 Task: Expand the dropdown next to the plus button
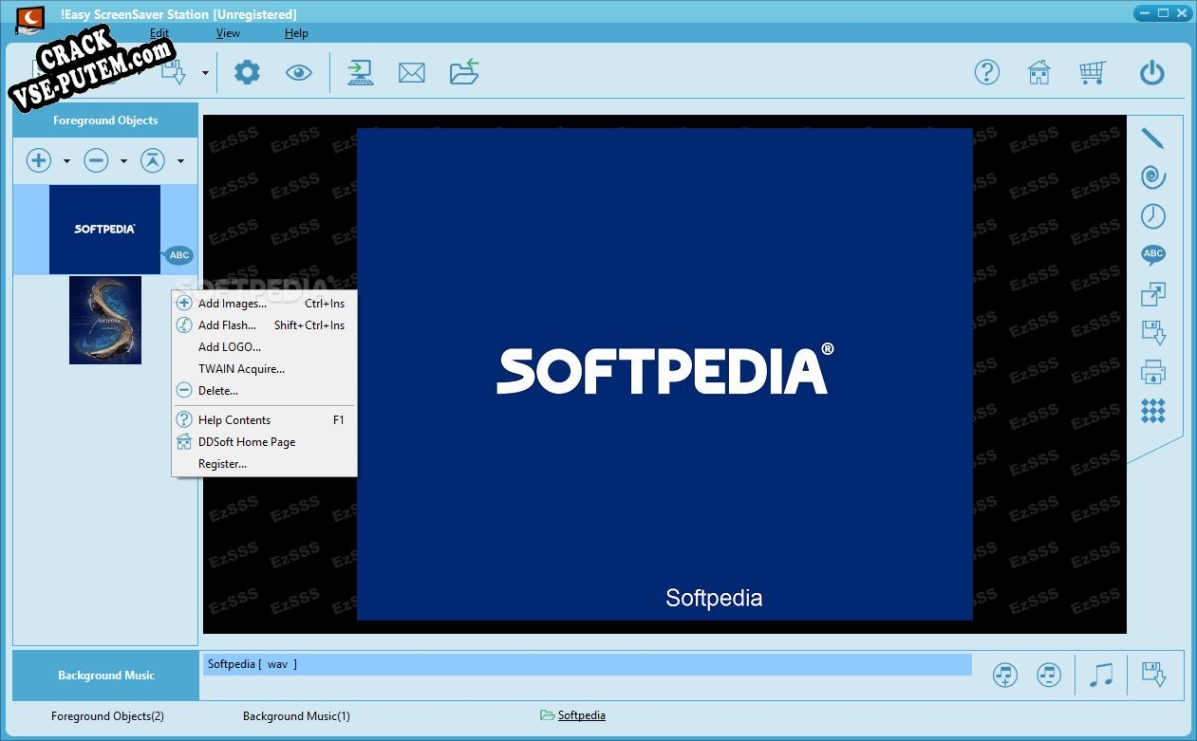click(x=66, y=160)
